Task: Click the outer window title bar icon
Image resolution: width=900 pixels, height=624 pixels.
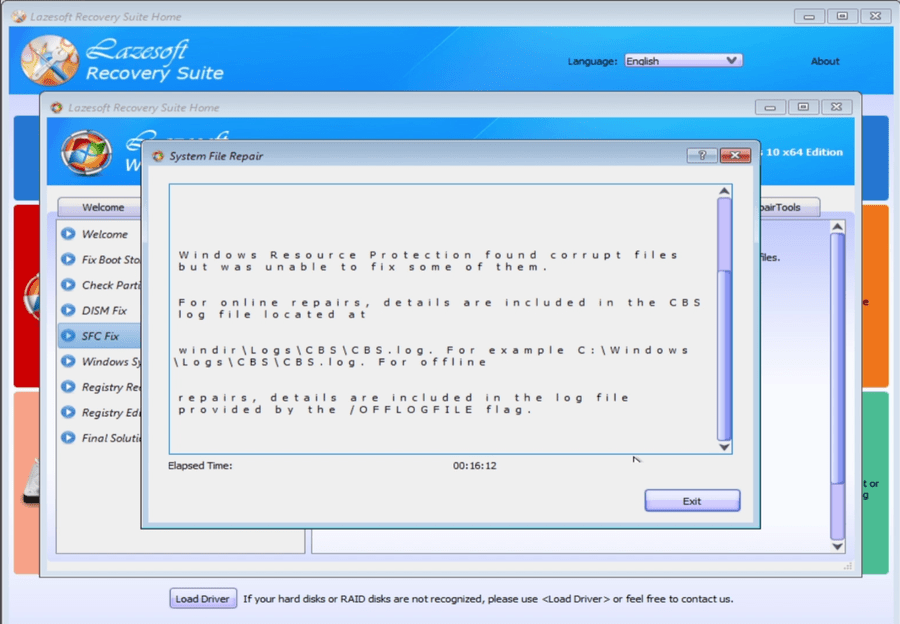Action: [19, 17]
